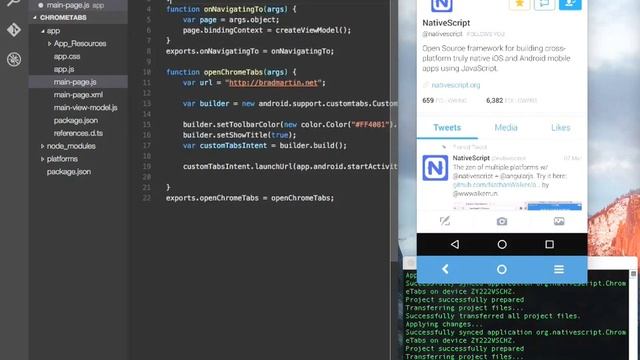Tap the Android back navigation triangle
The height and width of the screenshot is (360, 640).
[455, 244]
